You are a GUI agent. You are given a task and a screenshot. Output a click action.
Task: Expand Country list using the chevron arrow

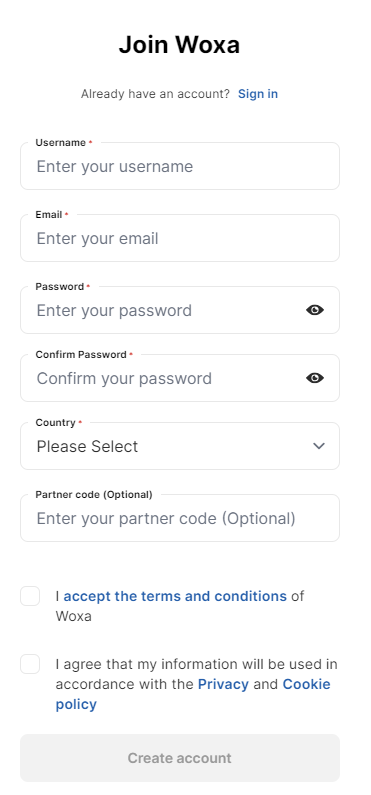[319, 446]
